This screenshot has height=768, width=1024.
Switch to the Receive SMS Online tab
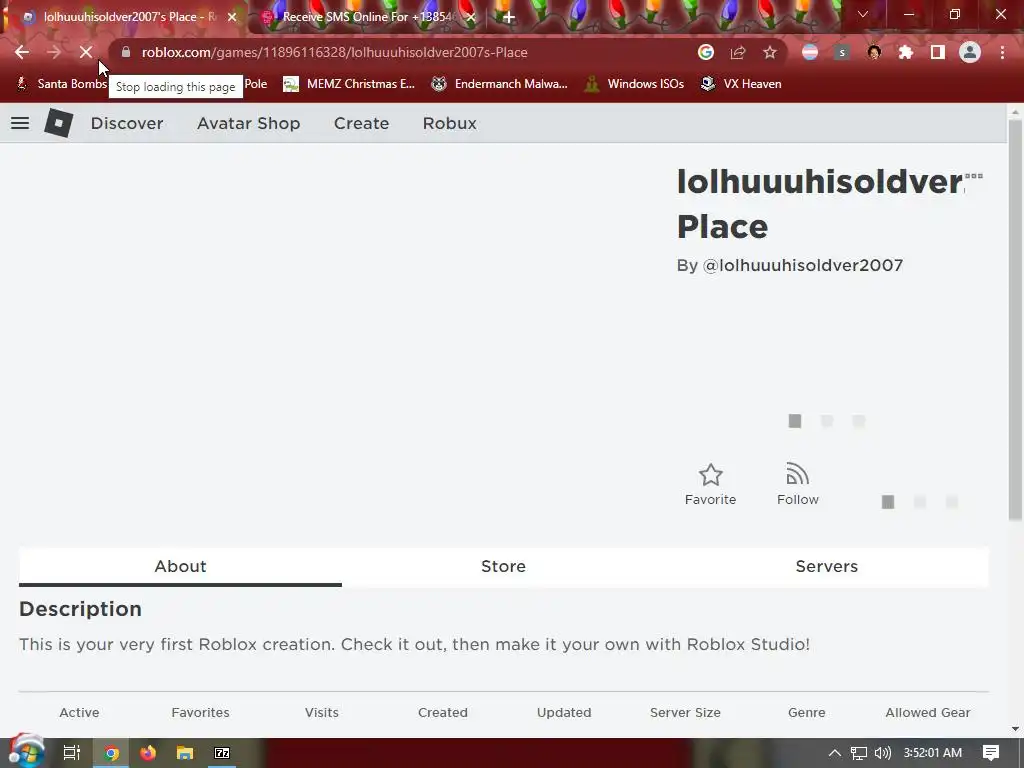(x=366, y=17)
